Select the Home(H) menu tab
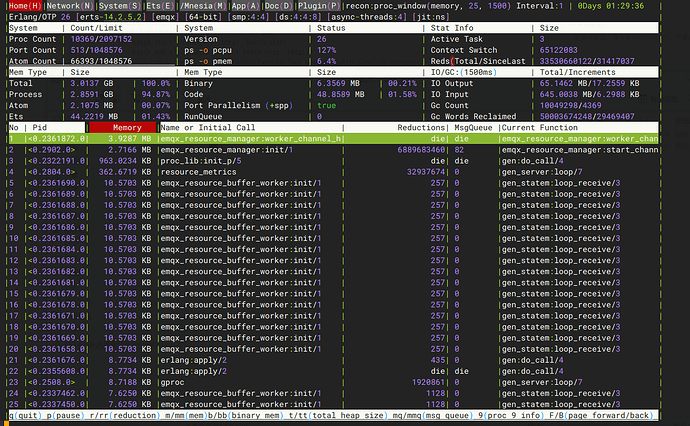The height and width of the screenshot is (426, 690). pyautogui.click(x=25, y=6)
